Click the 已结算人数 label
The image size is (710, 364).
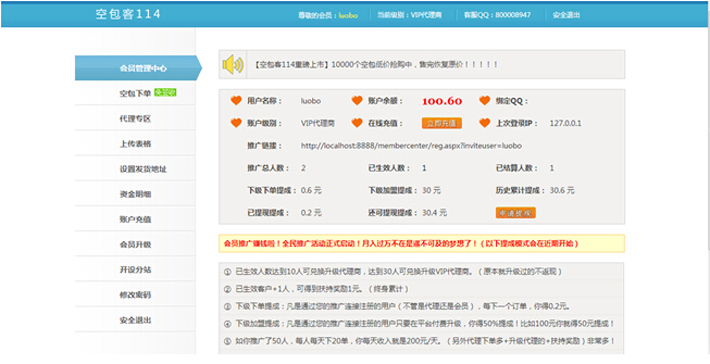point(517,168)
